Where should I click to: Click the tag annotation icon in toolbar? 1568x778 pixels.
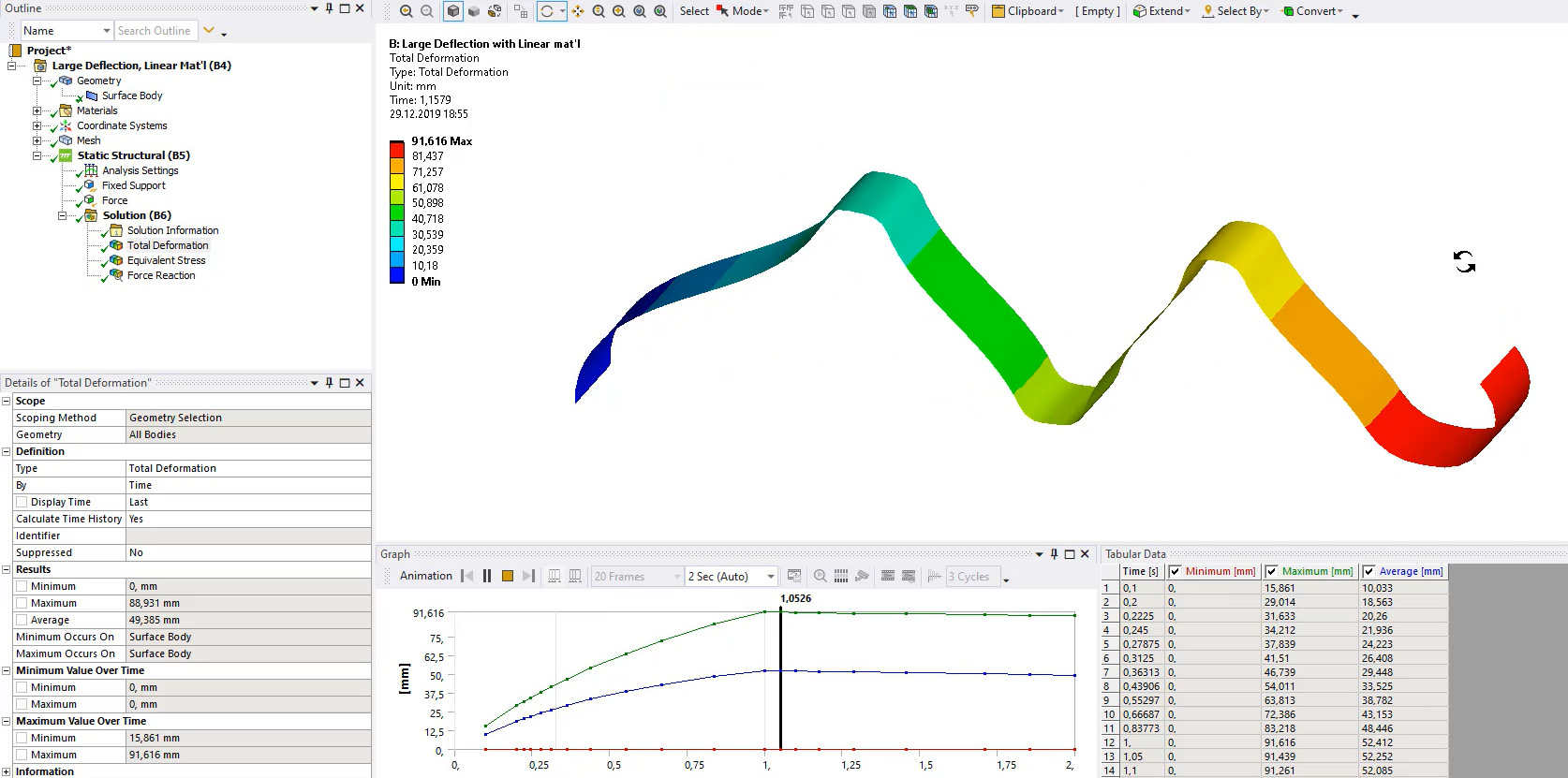972,11
